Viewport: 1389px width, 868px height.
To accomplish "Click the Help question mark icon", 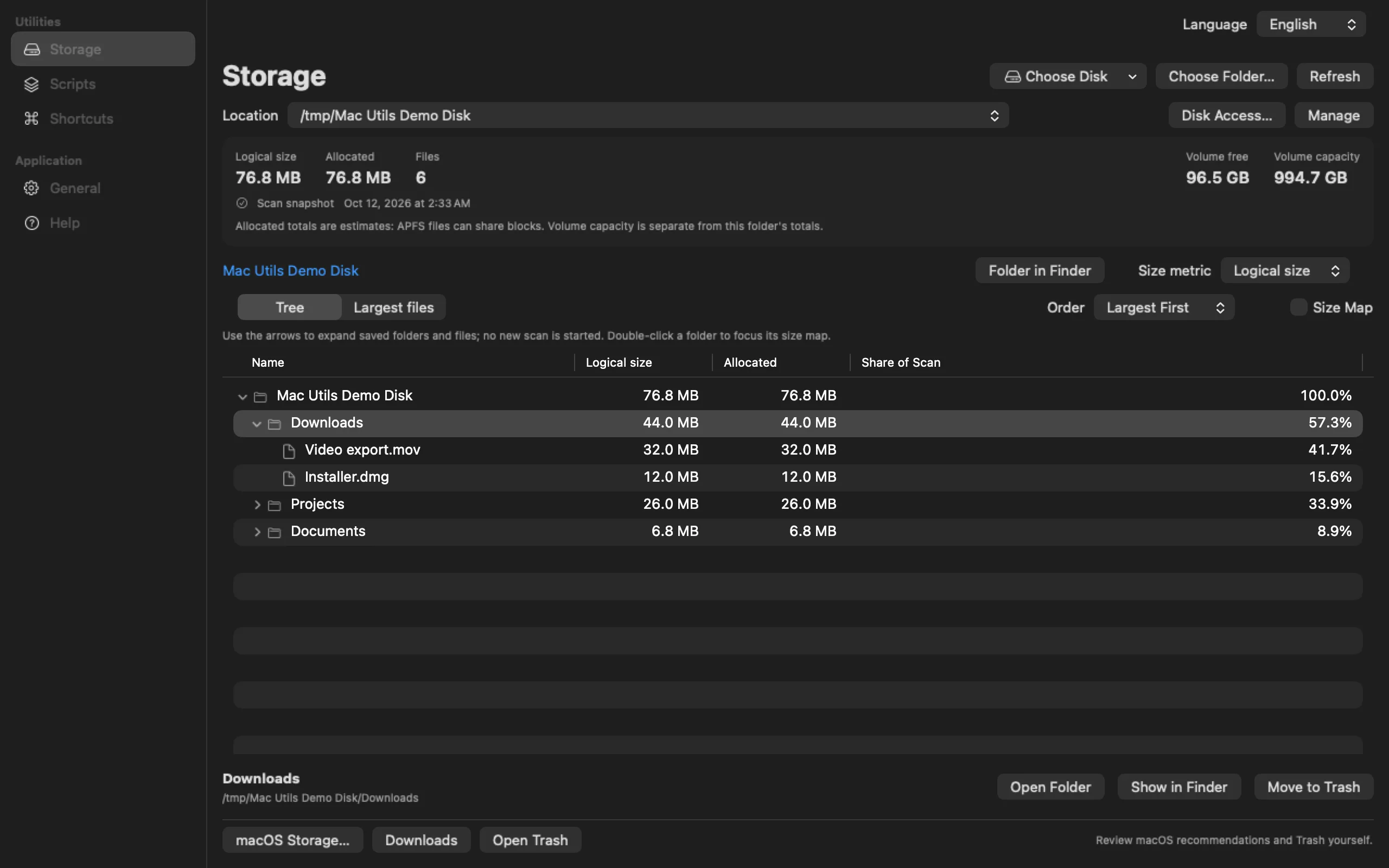I will pyautogui.click(x=31, y=223).
